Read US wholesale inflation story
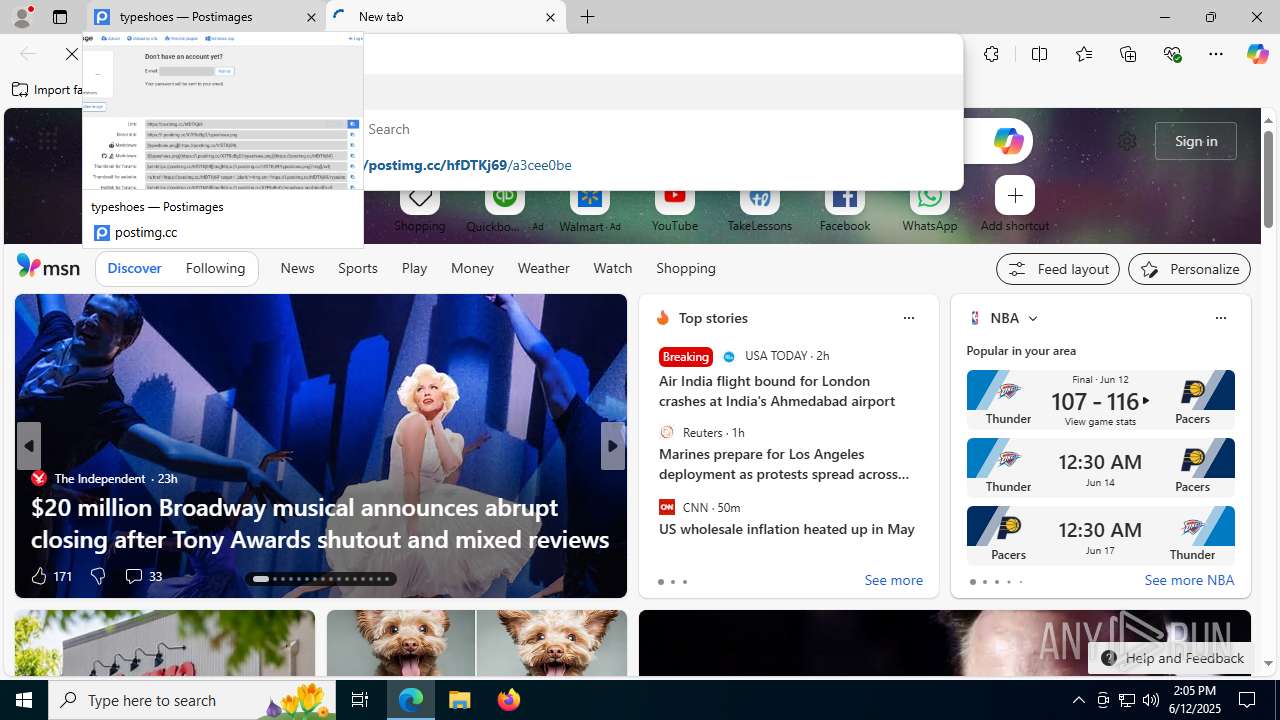1280x720 pixels. point(787,529)
